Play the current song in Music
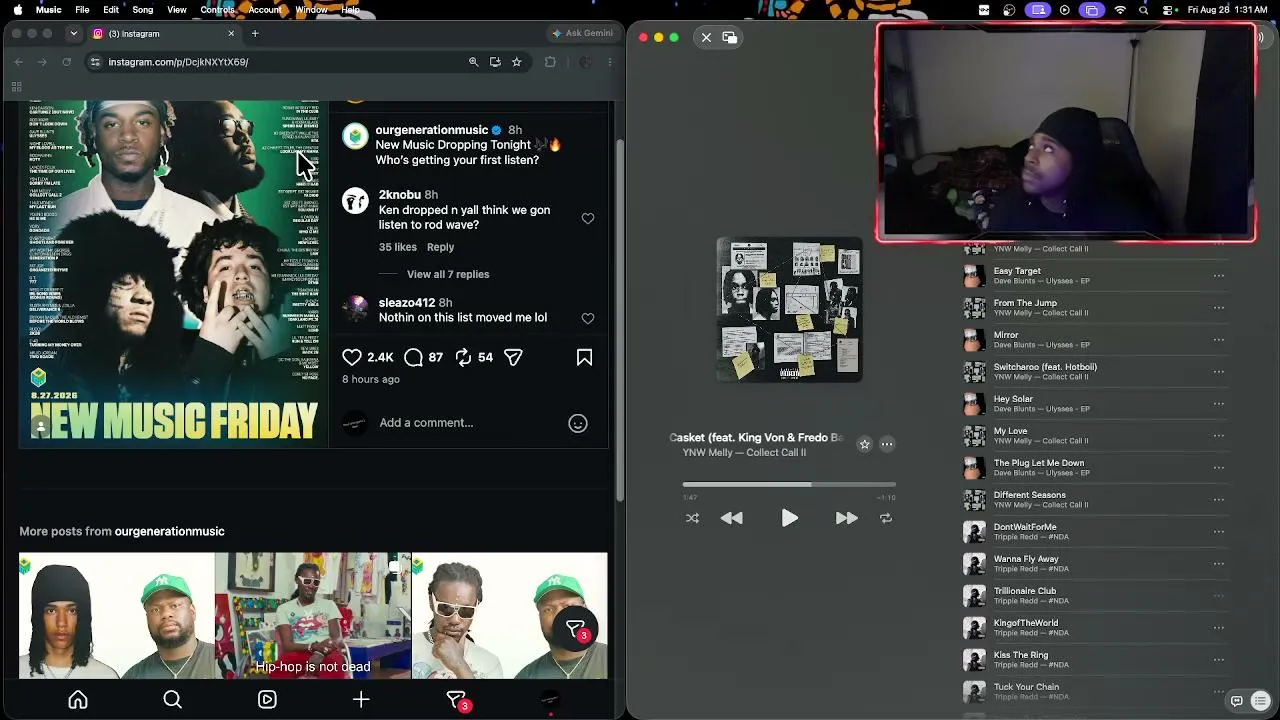The image size is (1280, 720). 789,518
